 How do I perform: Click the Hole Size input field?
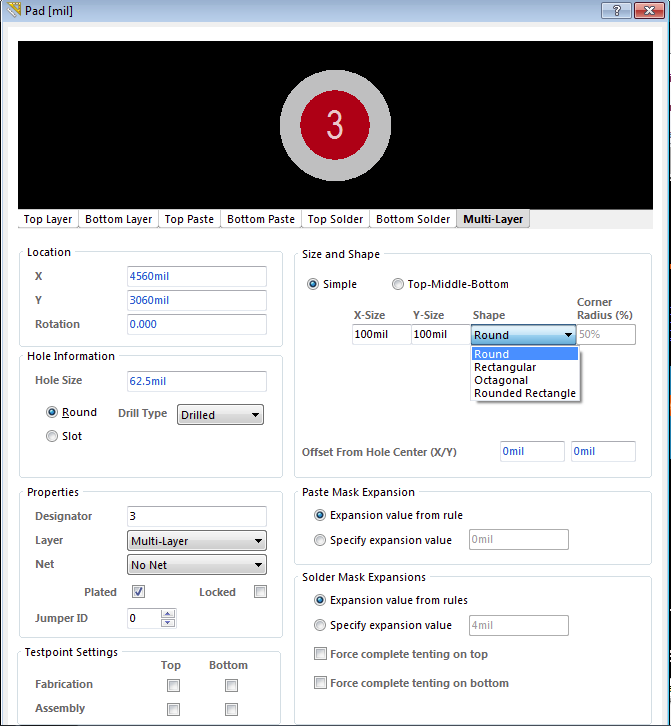(x=196, y=381)
